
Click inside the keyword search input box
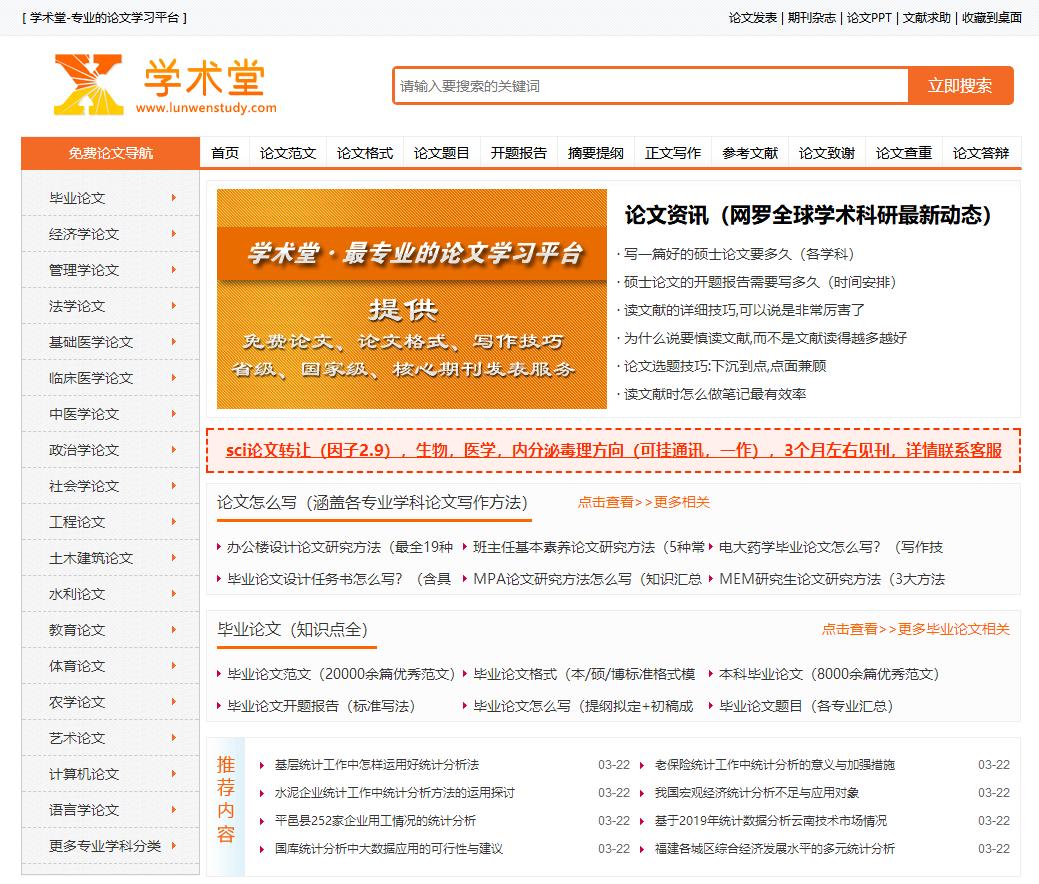click(648, 87)
